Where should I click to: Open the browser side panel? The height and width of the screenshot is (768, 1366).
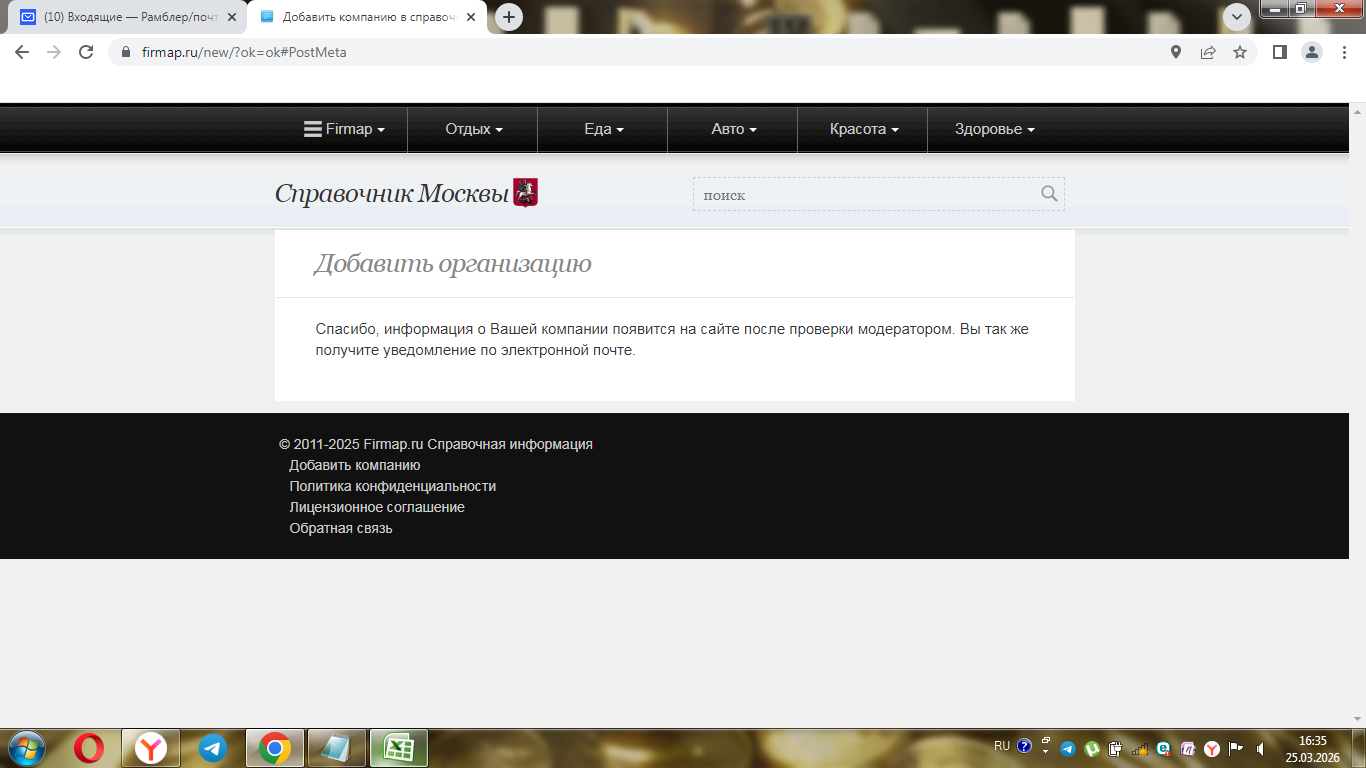tap(1280, 52)
